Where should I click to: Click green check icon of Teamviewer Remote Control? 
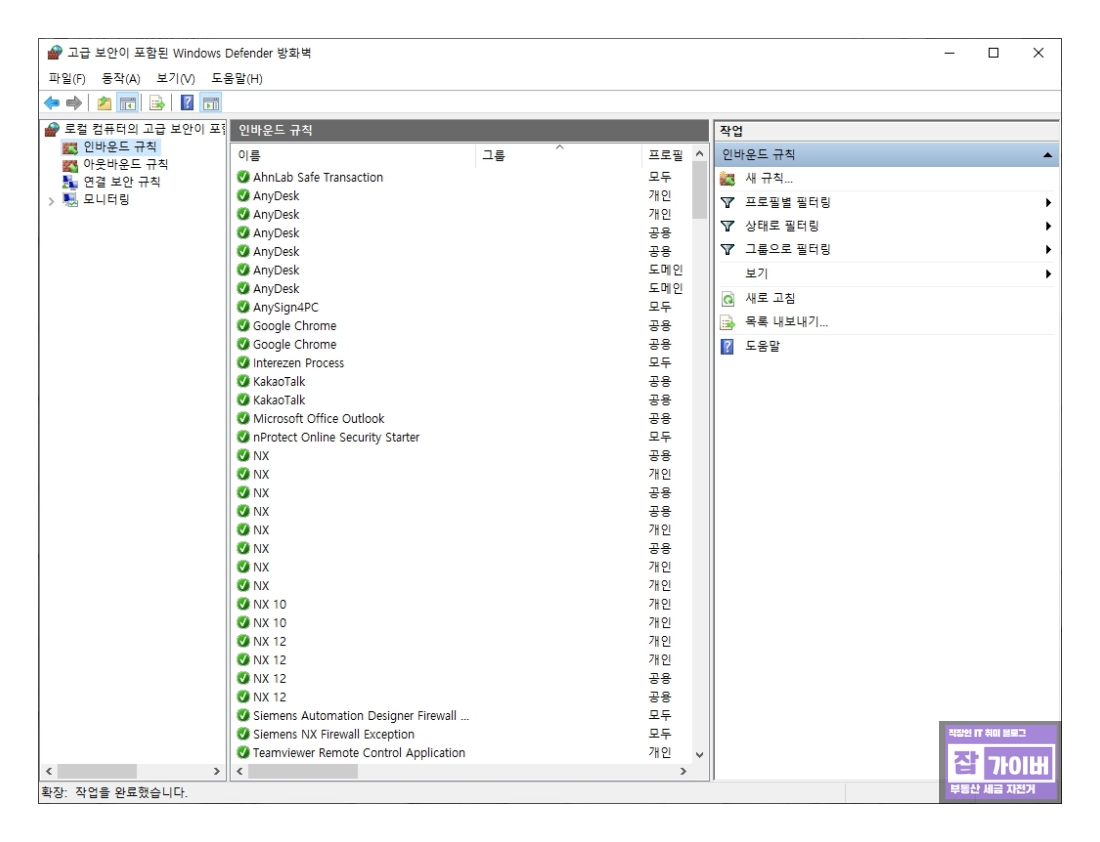point(243,752)
